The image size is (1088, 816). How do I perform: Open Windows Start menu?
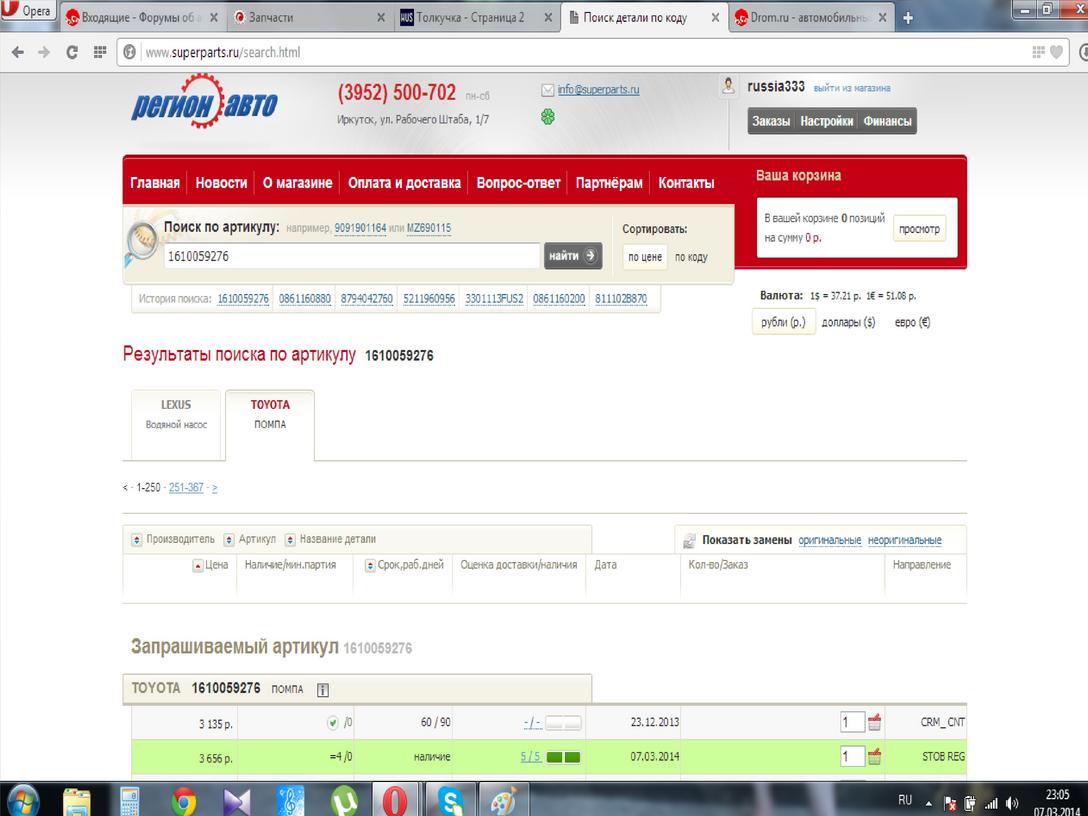click(24, 800)
